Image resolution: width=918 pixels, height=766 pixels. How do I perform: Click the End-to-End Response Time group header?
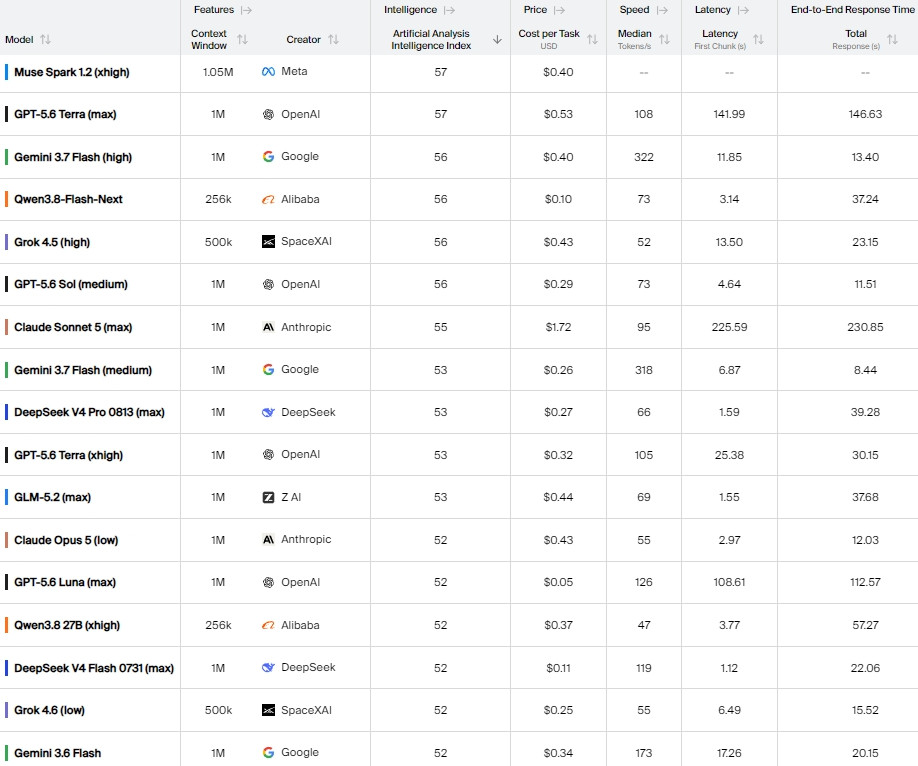point(852,9)
